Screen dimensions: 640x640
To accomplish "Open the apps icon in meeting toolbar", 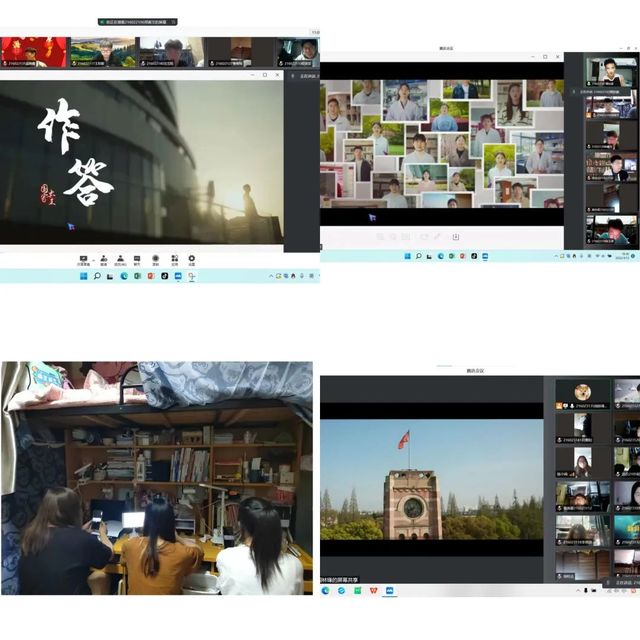I will 173,258.
